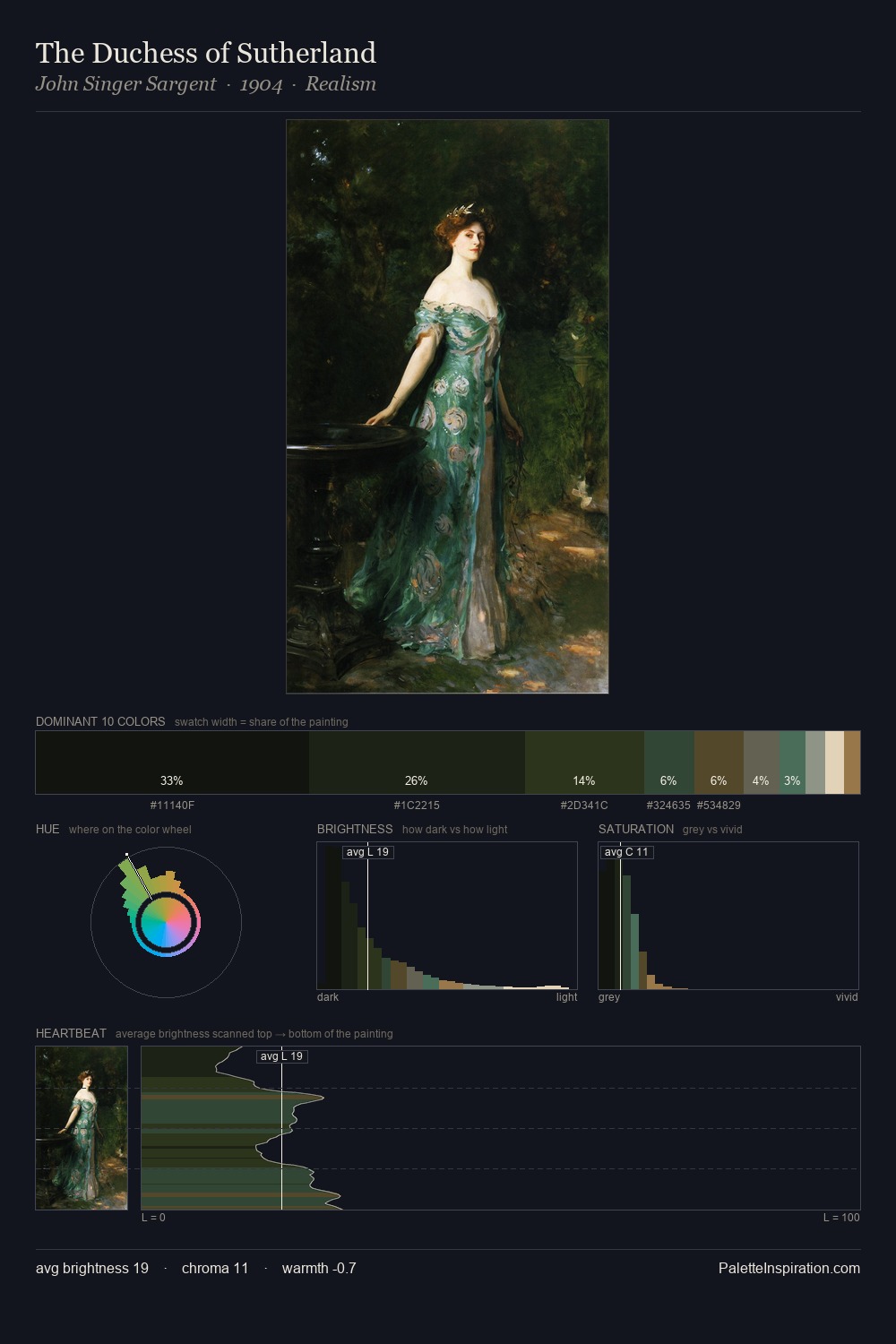Click the artist name John Singer Sargent
Screen dimensions: 896x1344
125,84
